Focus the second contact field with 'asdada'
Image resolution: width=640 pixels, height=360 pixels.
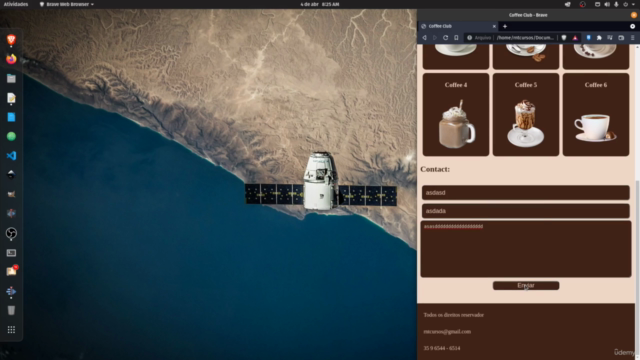point(526,211)
